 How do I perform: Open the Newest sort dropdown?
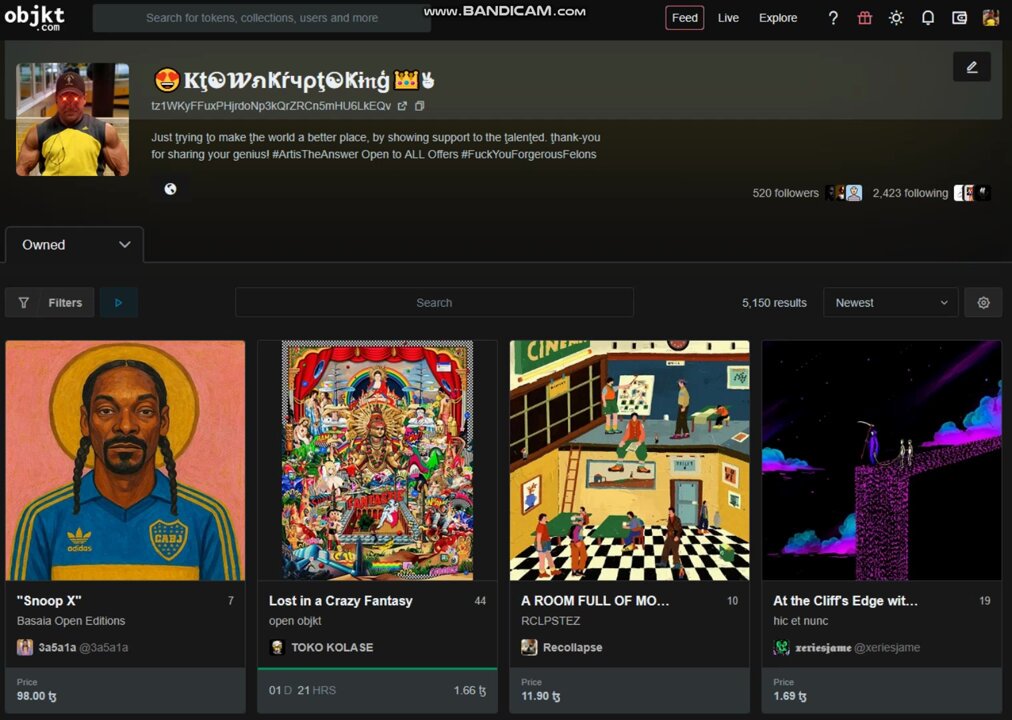click(x=891, y=303)
